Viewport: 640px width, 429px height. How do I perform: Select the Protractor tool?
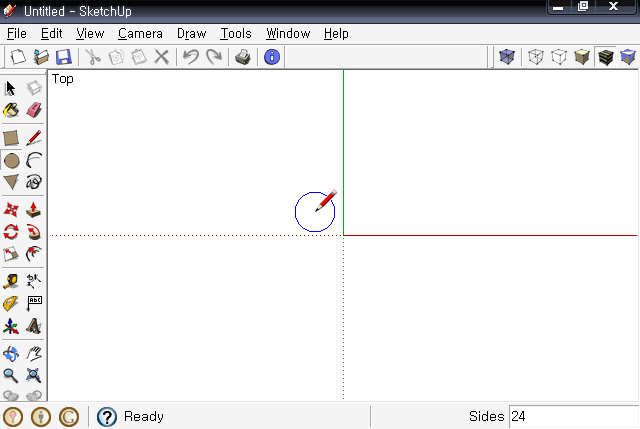[11, 304]
